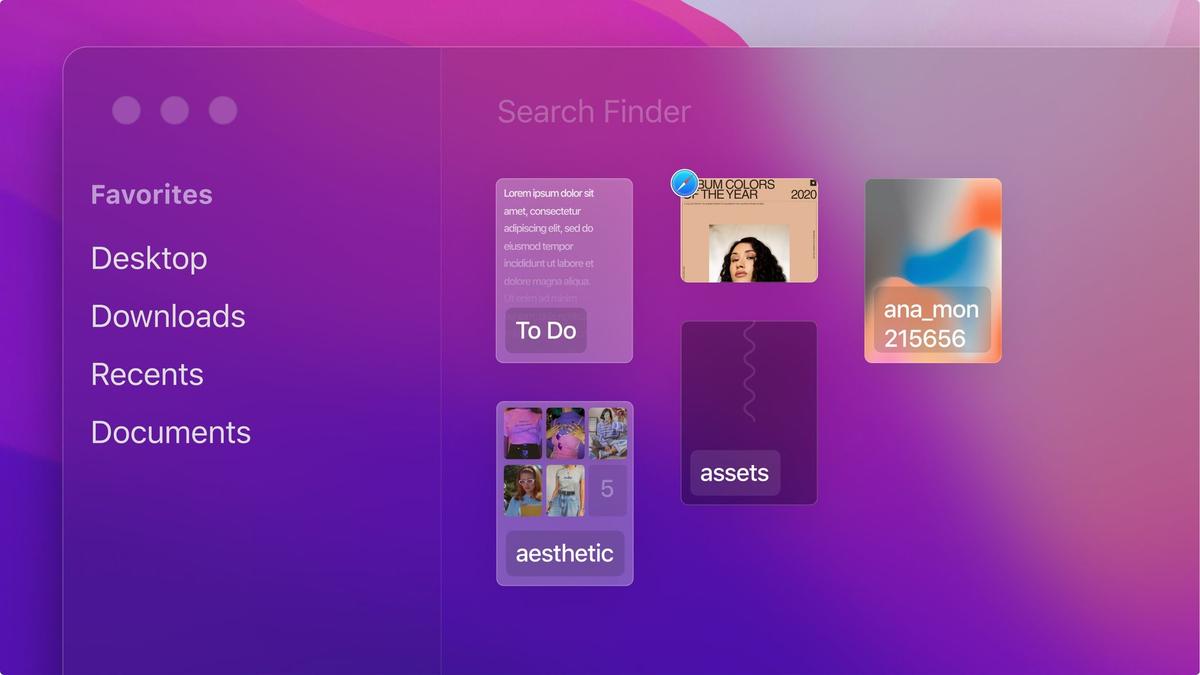
Task: Open Downloads from the sidebar
Action: click(x=168, y=316)
